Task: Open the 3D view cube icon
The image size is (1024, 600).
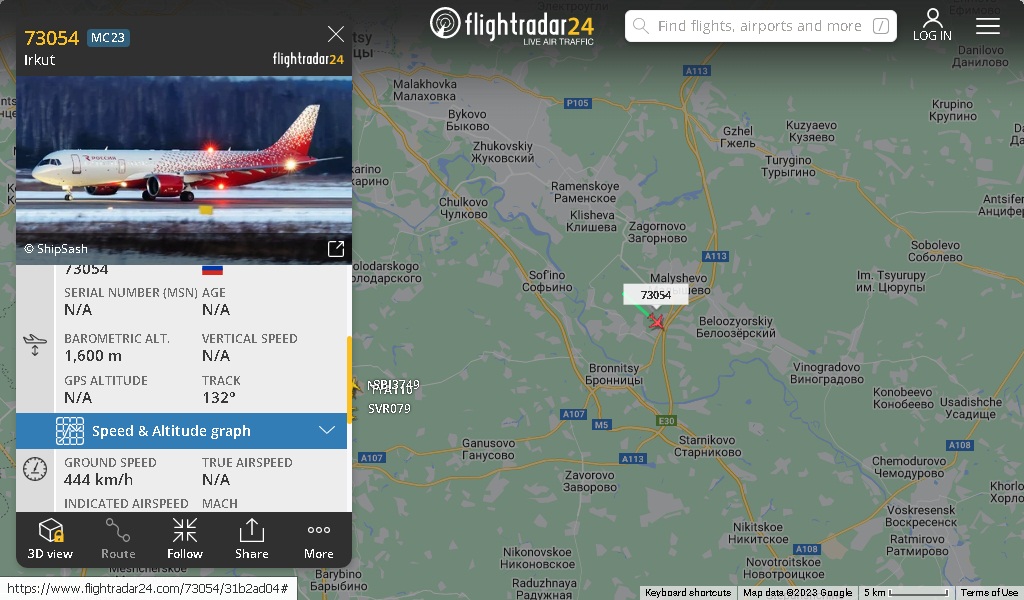Action: click(50, 530)
